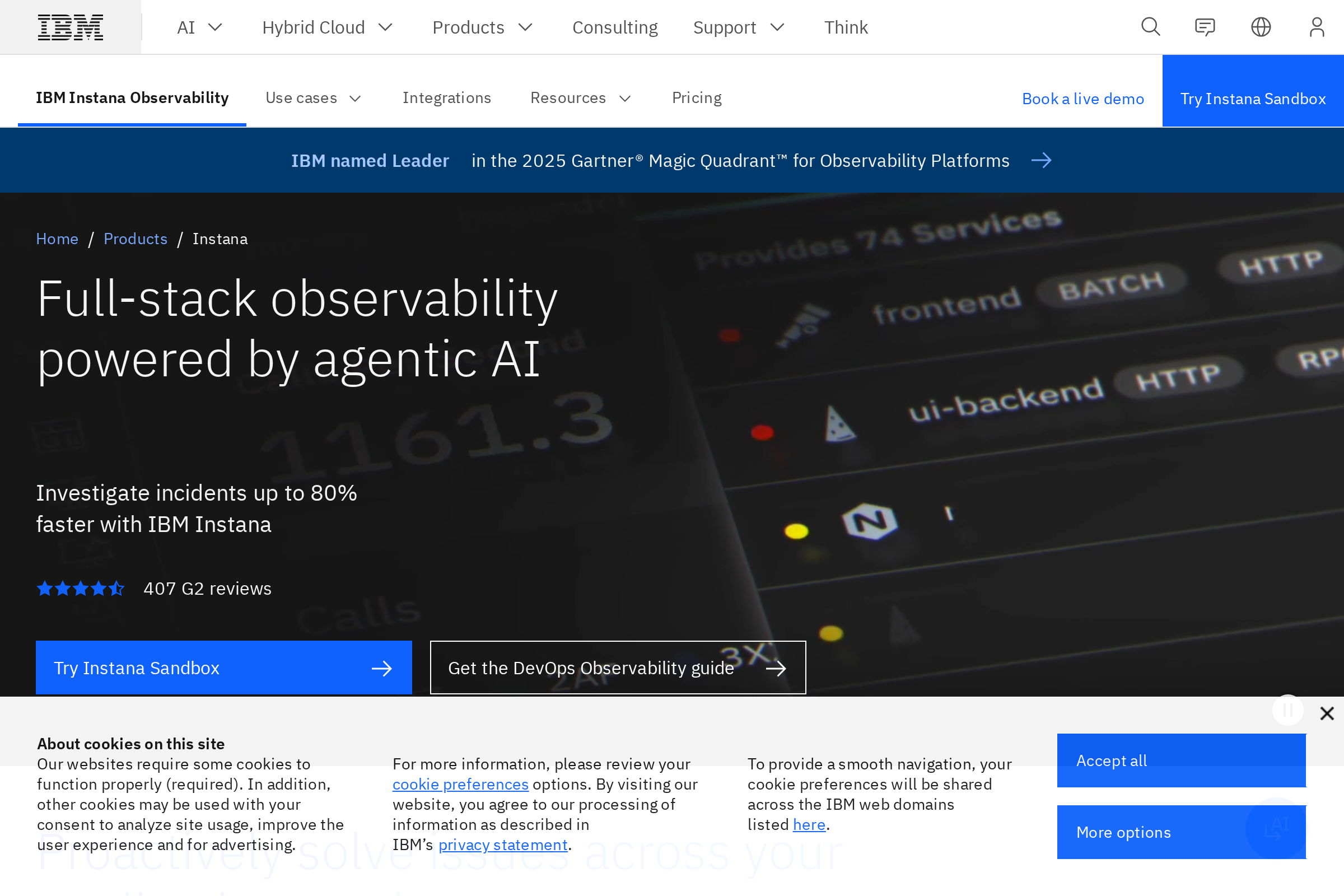Screen dimensions: 1344x896
Task: Go to the Integrations tab
Action: [x=447, y=99]
